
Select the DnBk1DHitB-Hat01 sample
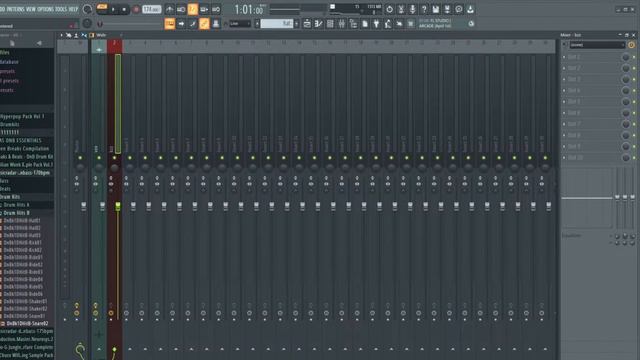click(x=22, y=221)
